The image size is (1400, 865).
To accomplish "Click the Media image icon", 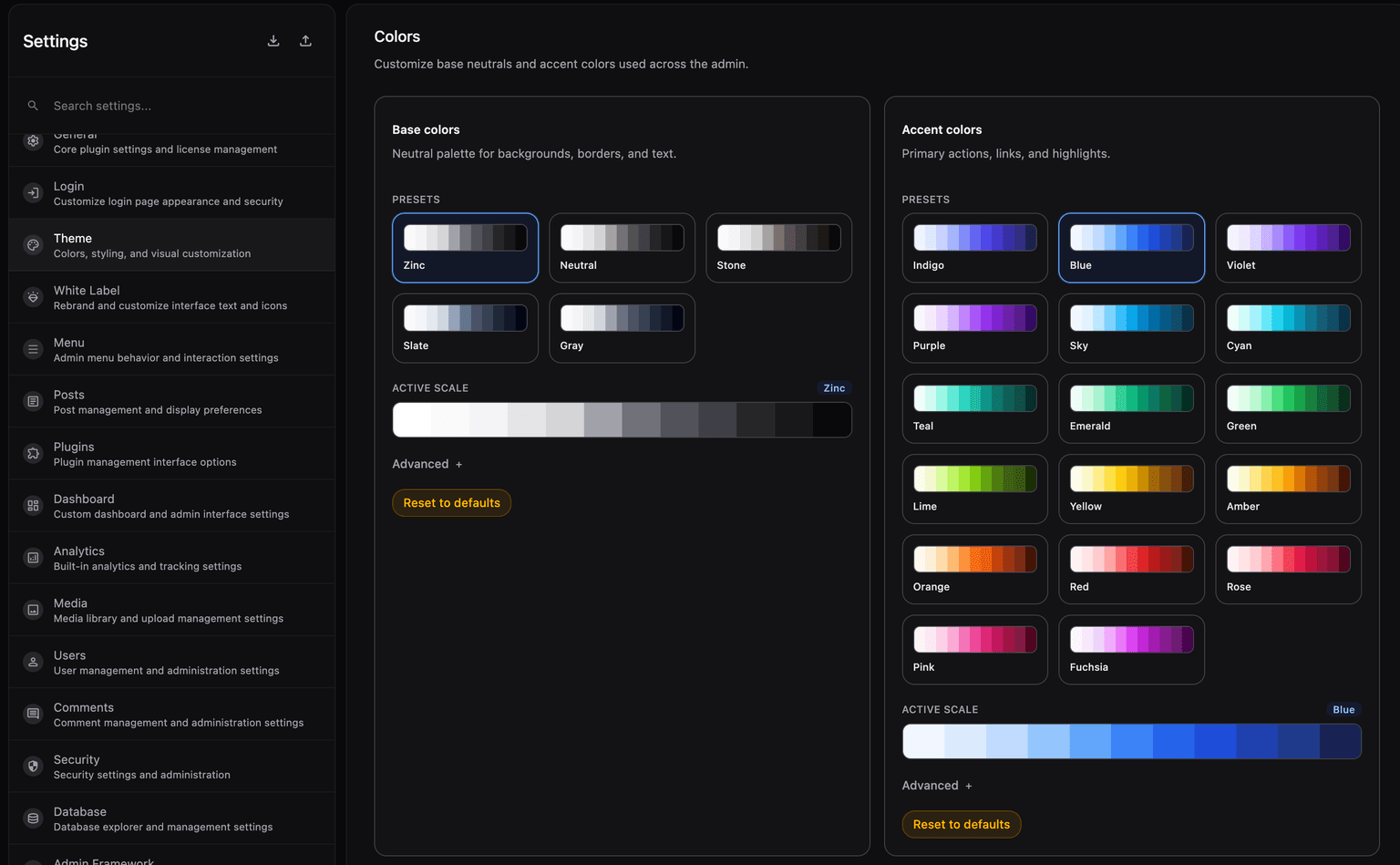I will click(33, 610).
